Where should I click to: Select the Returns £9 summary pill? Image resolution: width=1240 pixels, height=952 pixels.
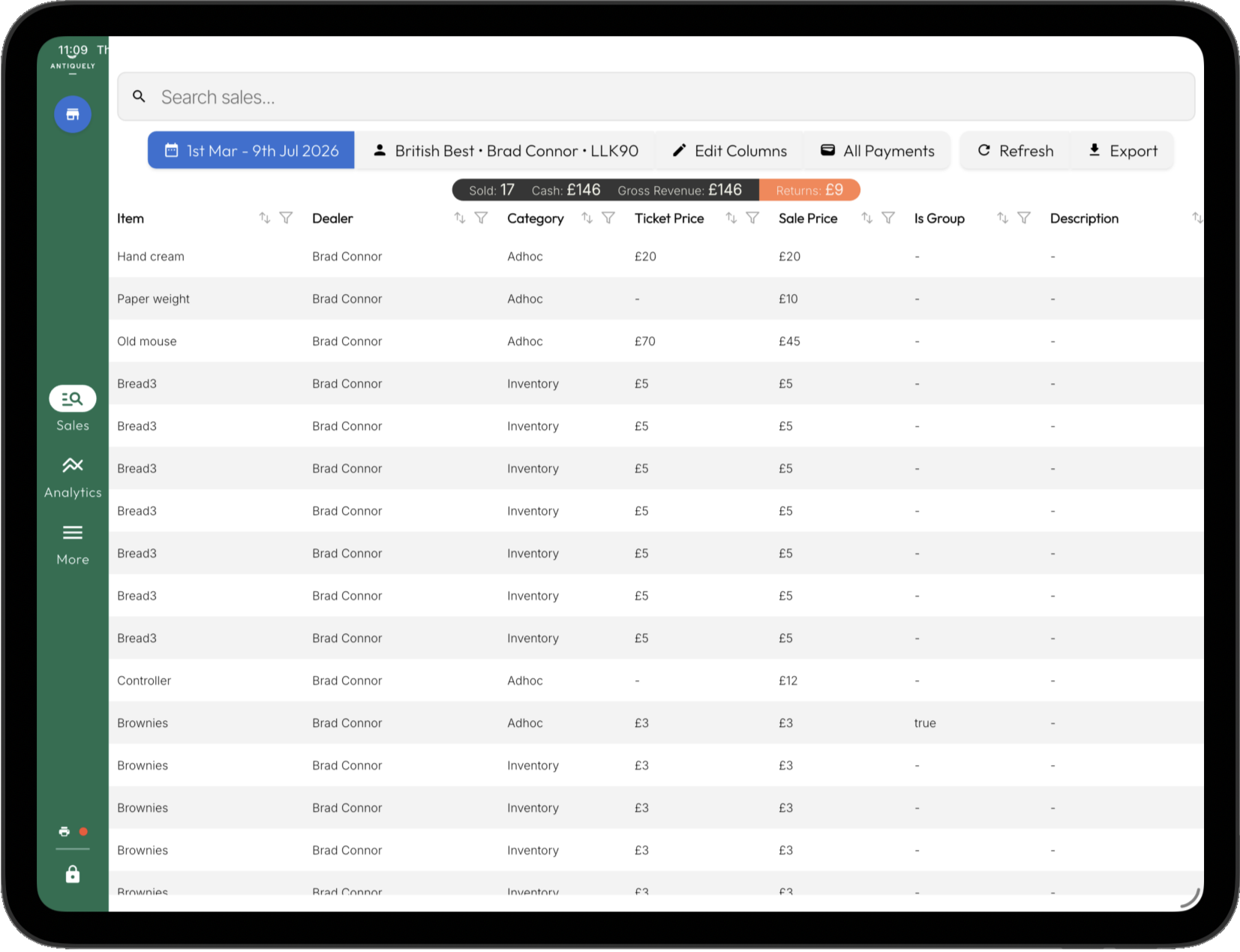[x=809, y=190]
